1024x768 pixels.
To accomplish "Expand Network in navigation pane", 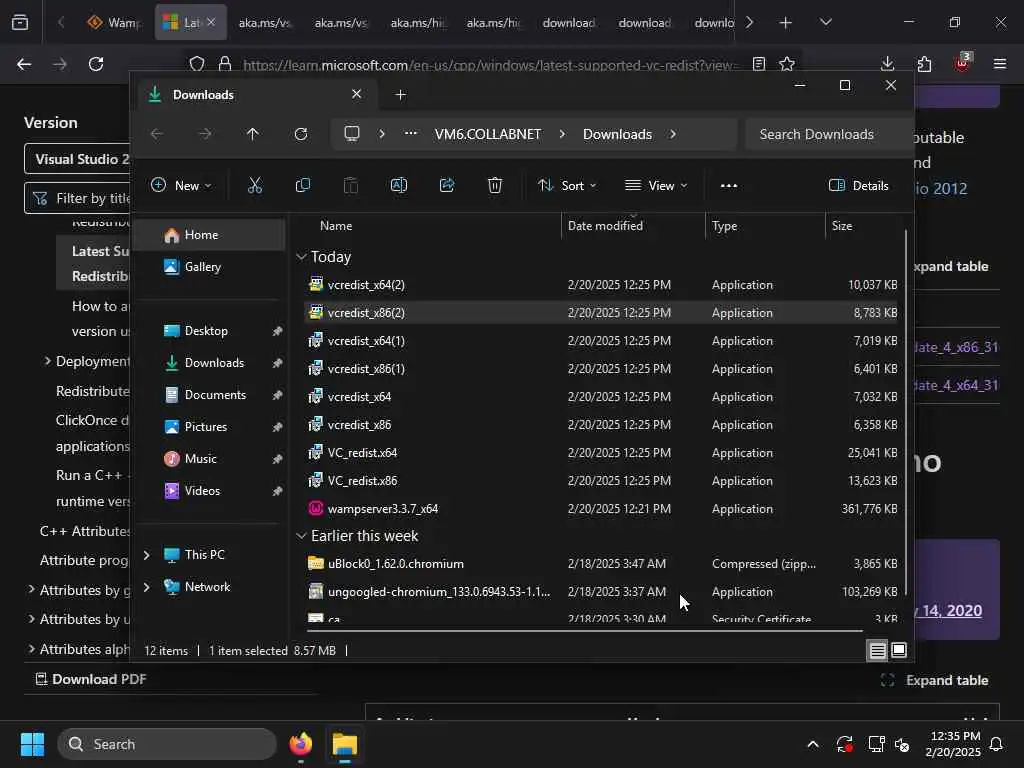I will coord(146,586).
